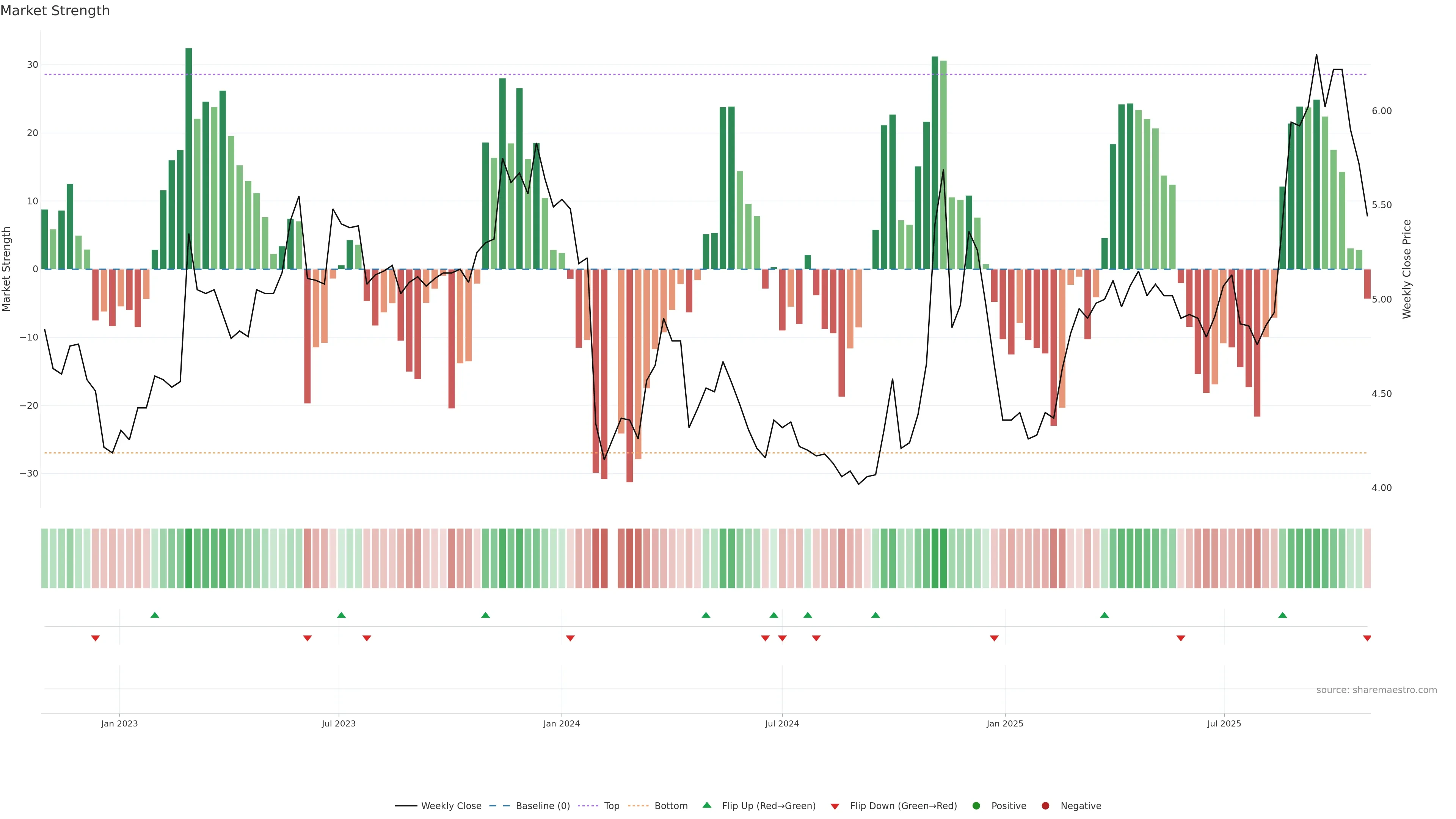This screenshot has height=819, width=1456.
Task: Click the red flip-down marker at Jan 2024
Action: (x=570, y=638)
